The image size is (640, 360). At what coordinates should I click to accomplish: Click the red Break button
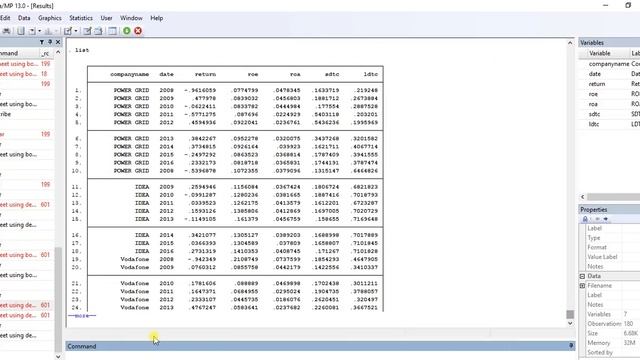point(138,31)
